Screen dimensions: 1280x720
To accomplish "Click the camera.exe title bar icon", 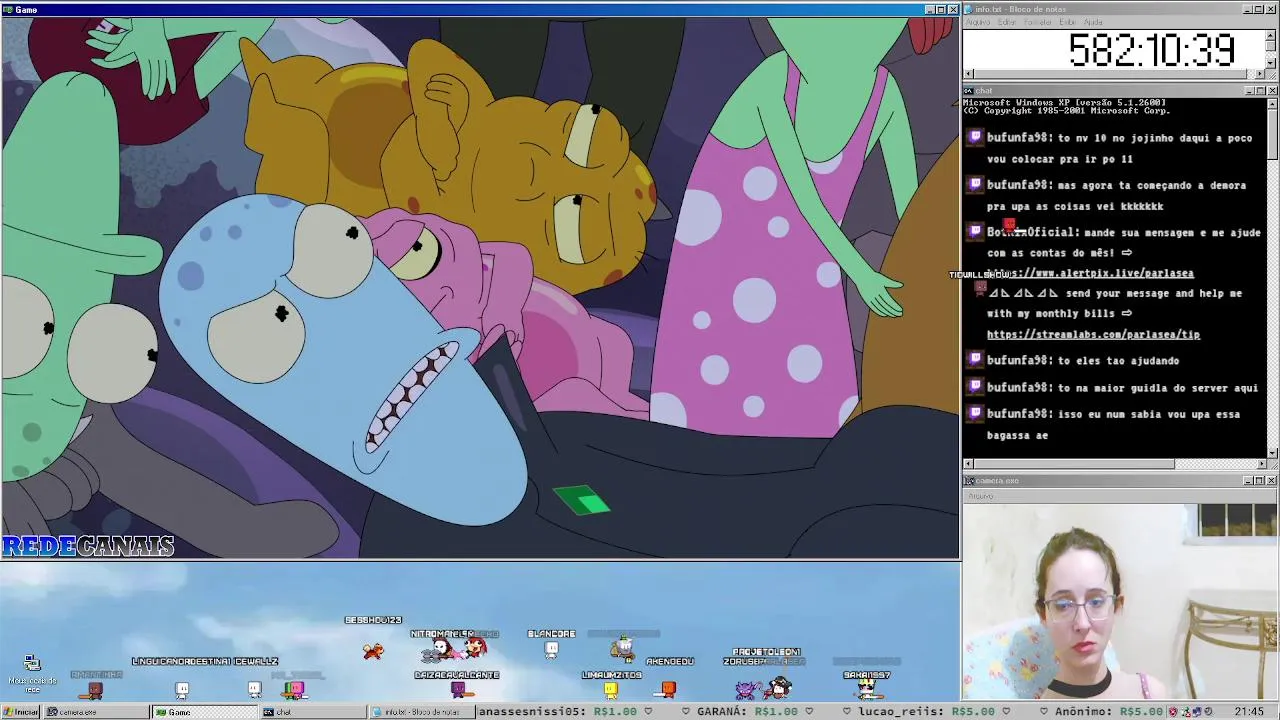I will click(969, 481).
